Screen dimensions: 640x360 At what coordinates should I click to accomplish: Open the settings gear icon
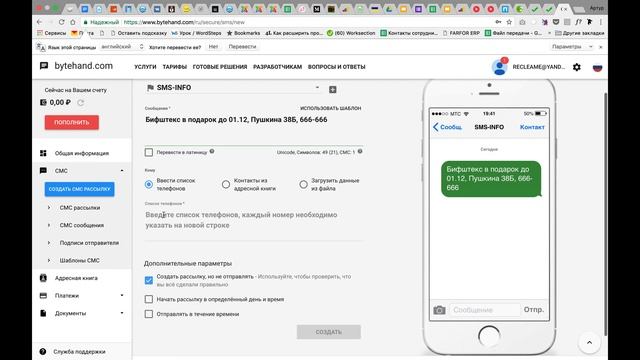click(576, 67)
